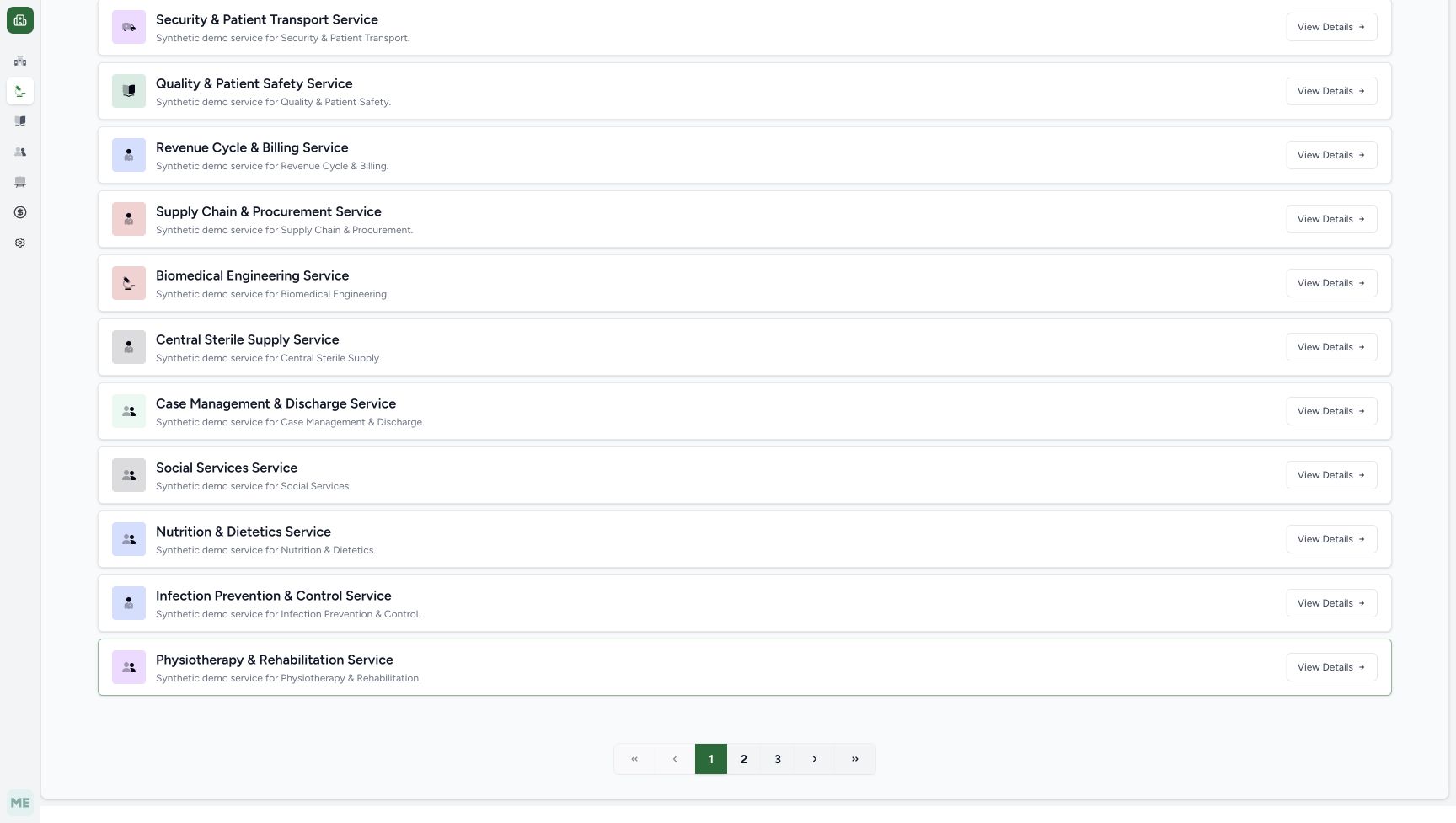1456x823 pixels.
Task: Click the ME avatar in the sidebar
Action: pyautogui.click(x=20, y=803)
